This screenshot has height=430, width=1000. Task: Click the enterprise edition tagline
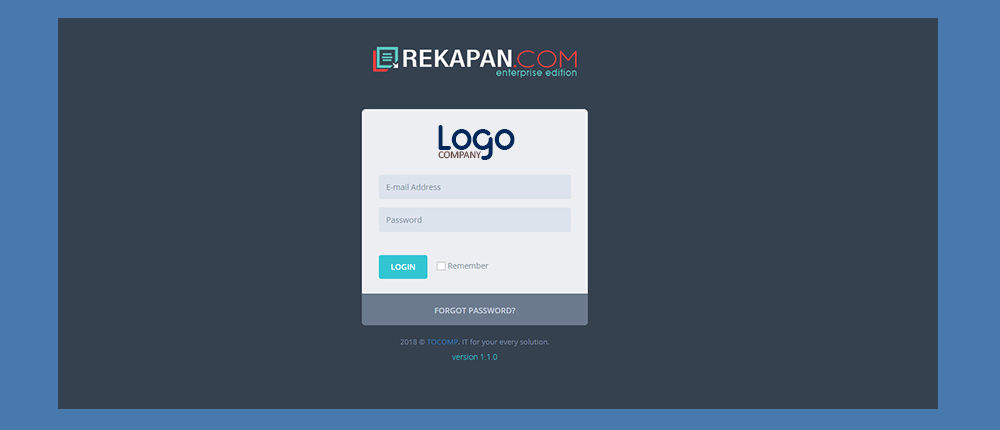point(536,73)
